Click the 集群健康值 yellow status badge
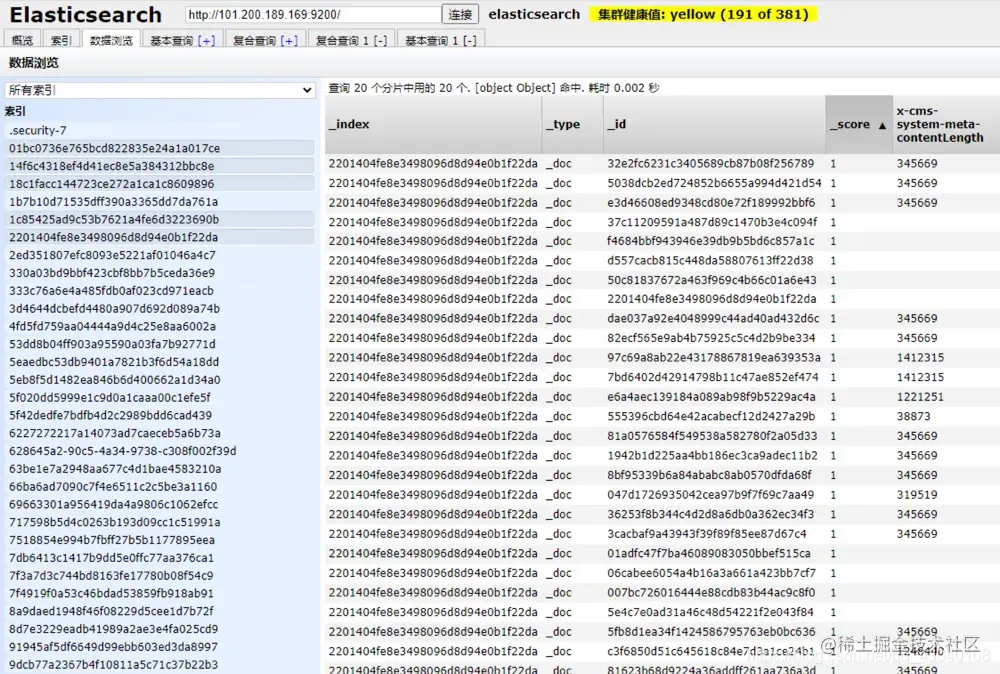Image resolution: width=1000 pixels, height=674 pixels. point(703,14)
